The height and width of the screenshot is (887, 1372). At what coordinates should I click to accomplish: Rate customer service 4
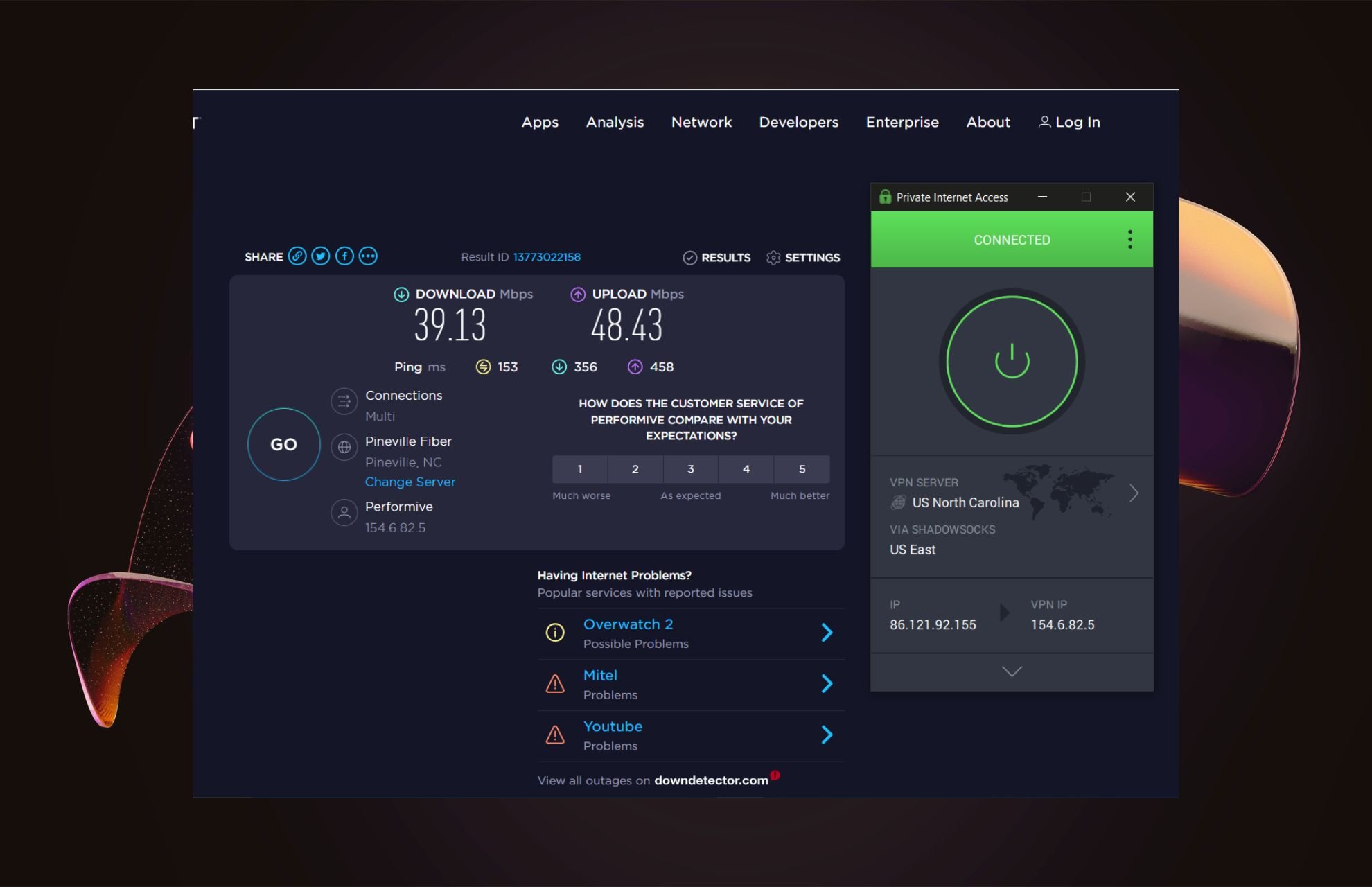746,469
